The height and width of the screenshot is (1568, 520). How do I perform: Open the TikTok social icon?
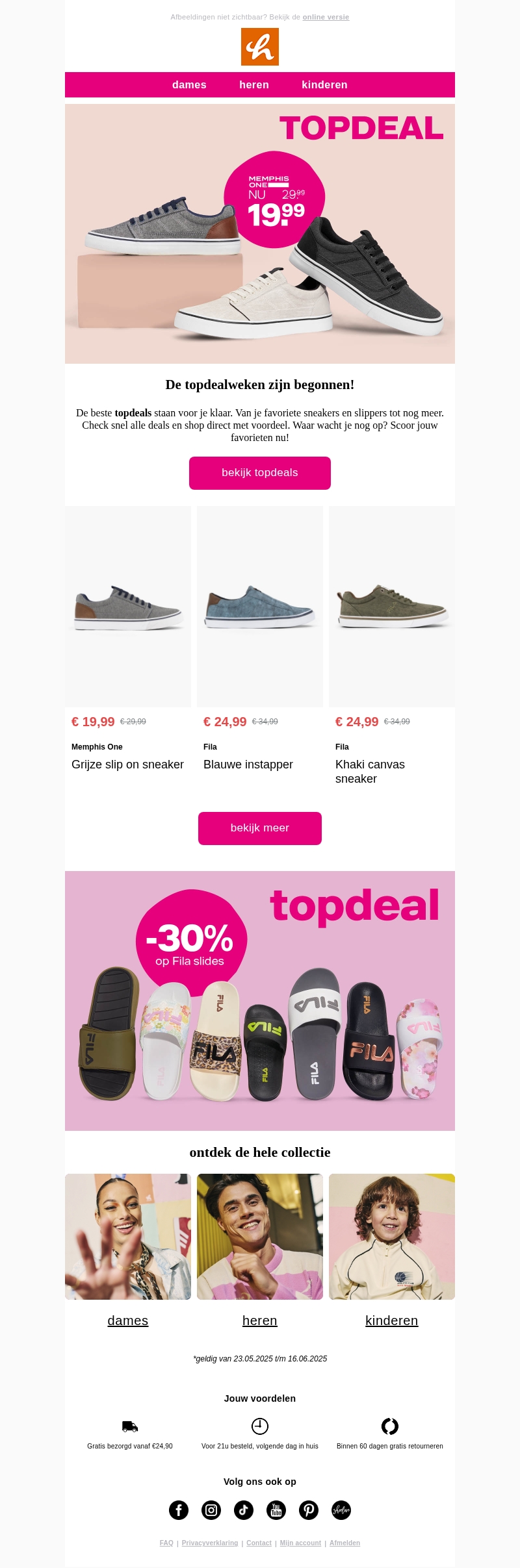point(244,1510)
